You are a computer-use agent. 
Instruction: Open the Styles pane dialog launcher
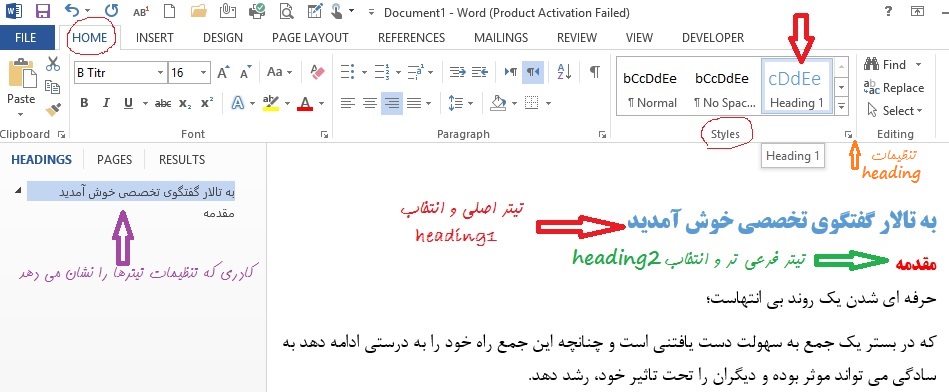(x=849, y=134)
